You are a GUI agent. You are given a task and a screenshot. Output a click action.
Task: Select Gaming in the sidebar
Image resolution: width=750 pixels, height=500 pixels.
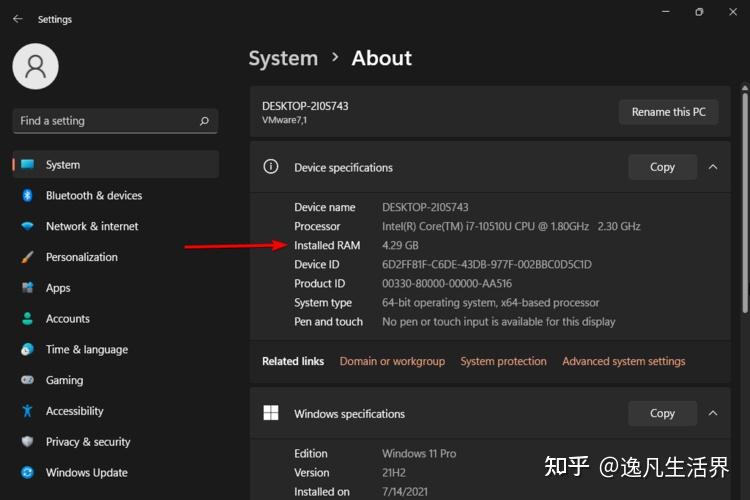[116, 380]
